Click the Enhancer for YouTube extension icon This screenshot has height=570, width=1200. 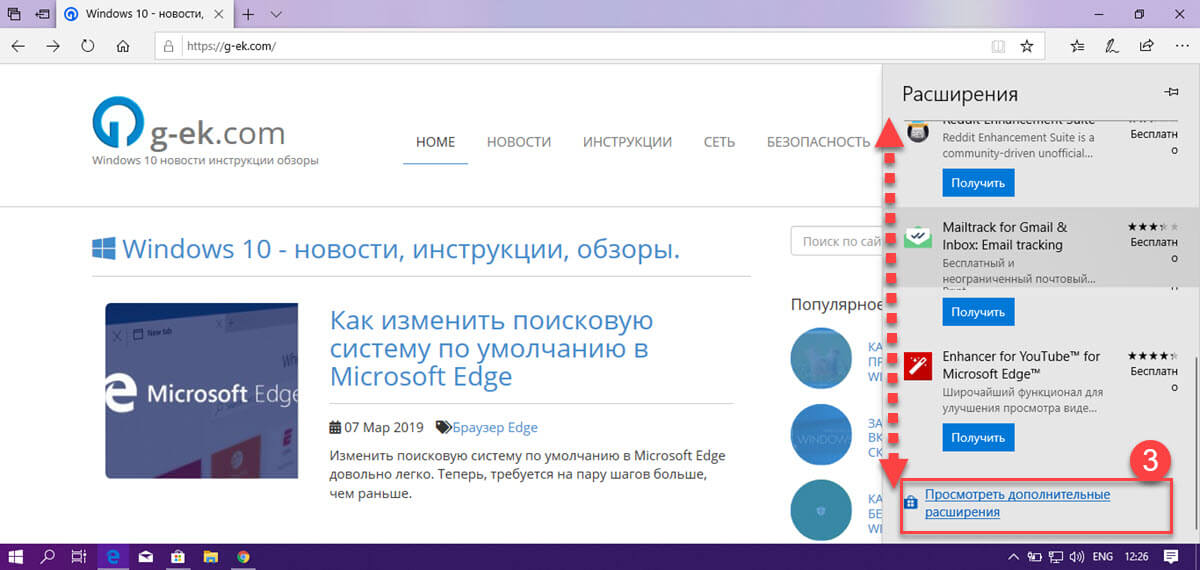click(x=918, y=365)
